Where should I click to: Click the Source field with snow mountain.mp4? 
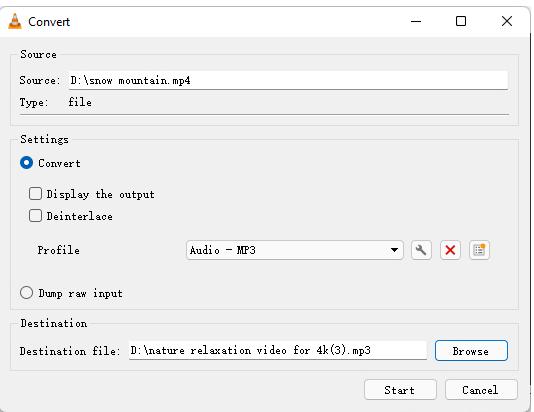click(288, 80)
